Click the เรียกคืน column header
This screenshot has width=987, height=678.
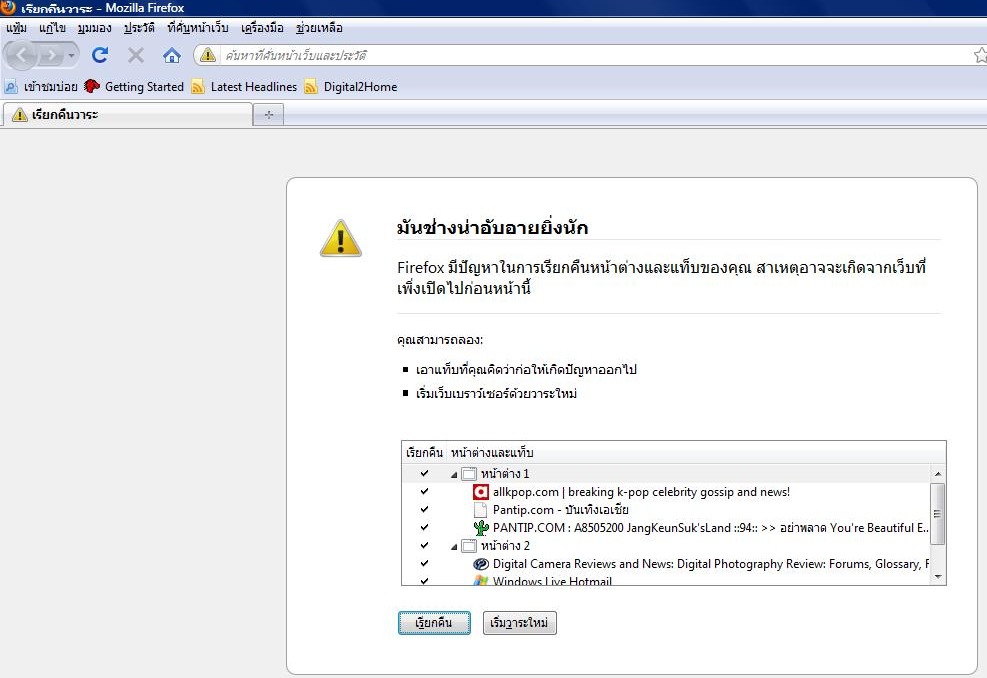[424, 453]
